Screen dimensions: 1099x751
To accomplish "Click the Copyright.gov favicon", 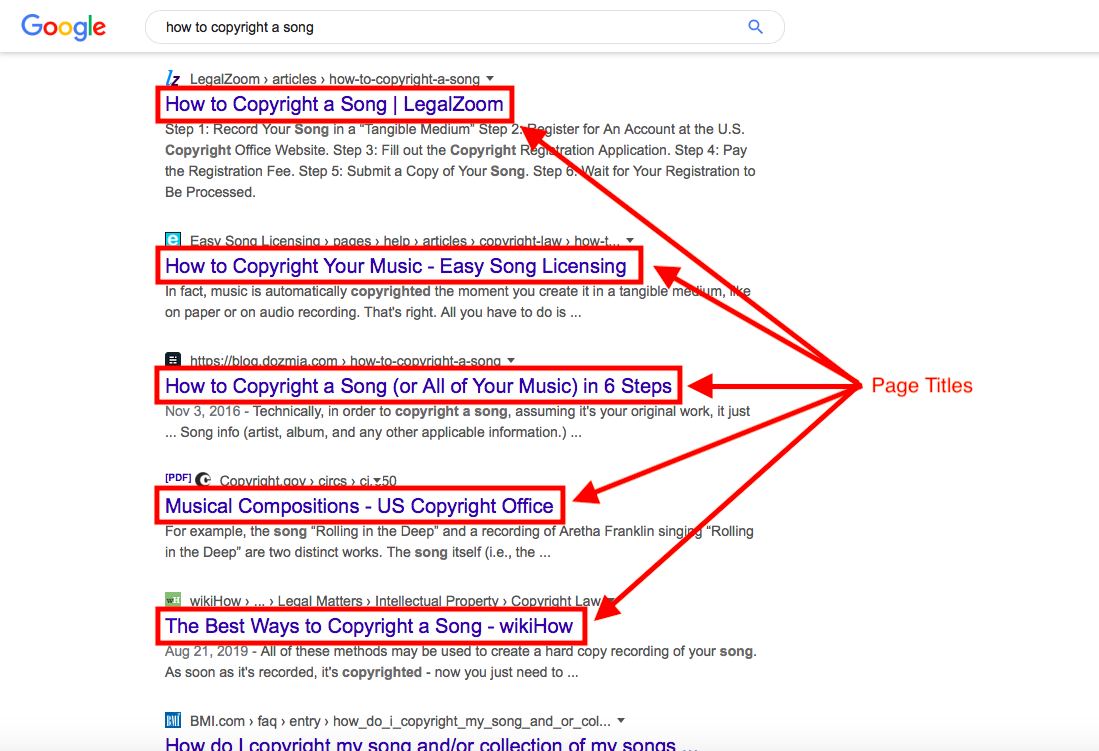I will click(203, 480).
